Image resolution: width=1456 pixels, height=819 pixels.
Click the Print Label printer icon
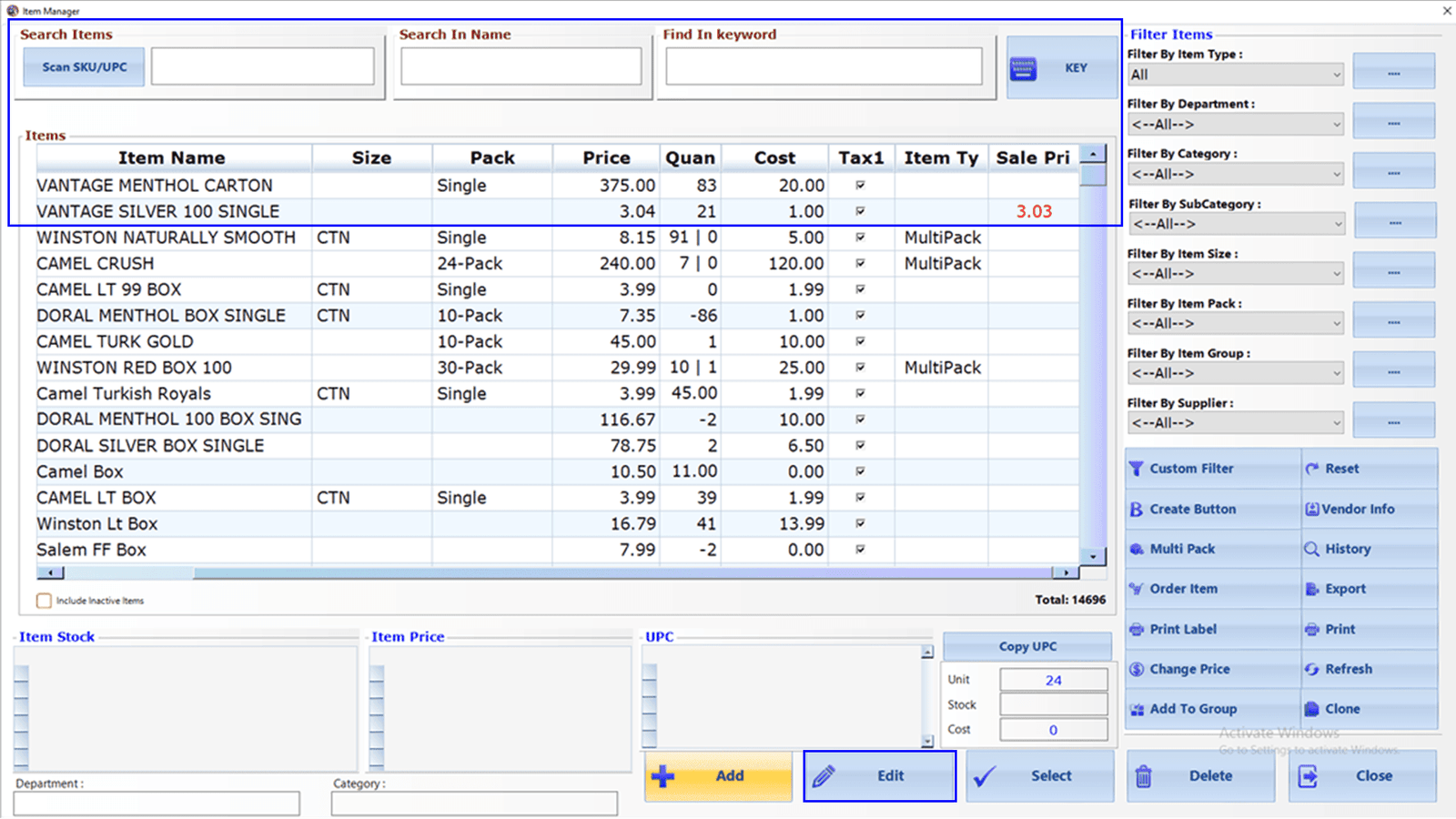point(1136,629)
